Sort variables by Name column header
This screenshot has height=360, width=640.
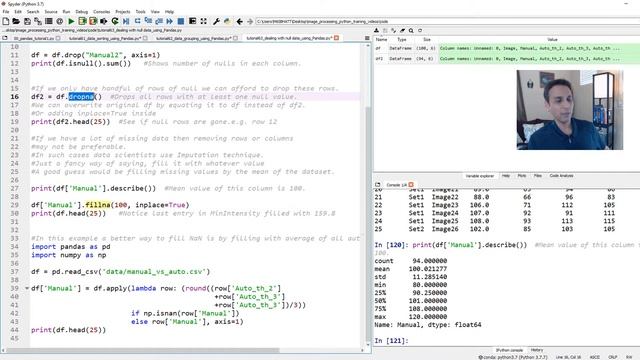381,40
